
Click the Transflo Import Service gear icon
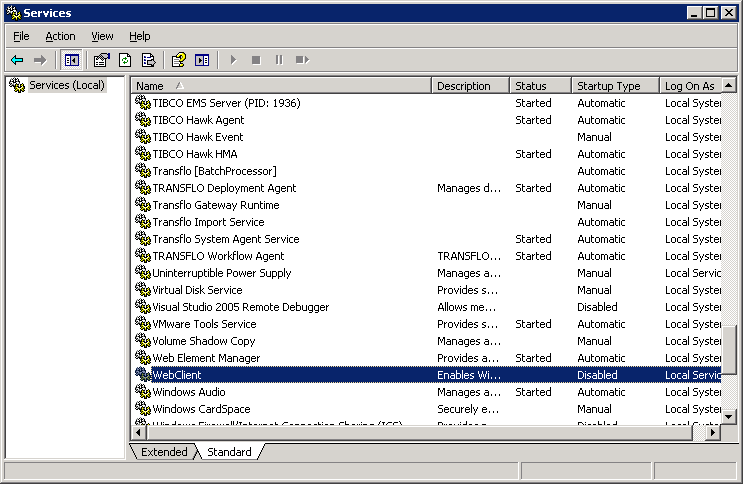click(x=143, y=222)
